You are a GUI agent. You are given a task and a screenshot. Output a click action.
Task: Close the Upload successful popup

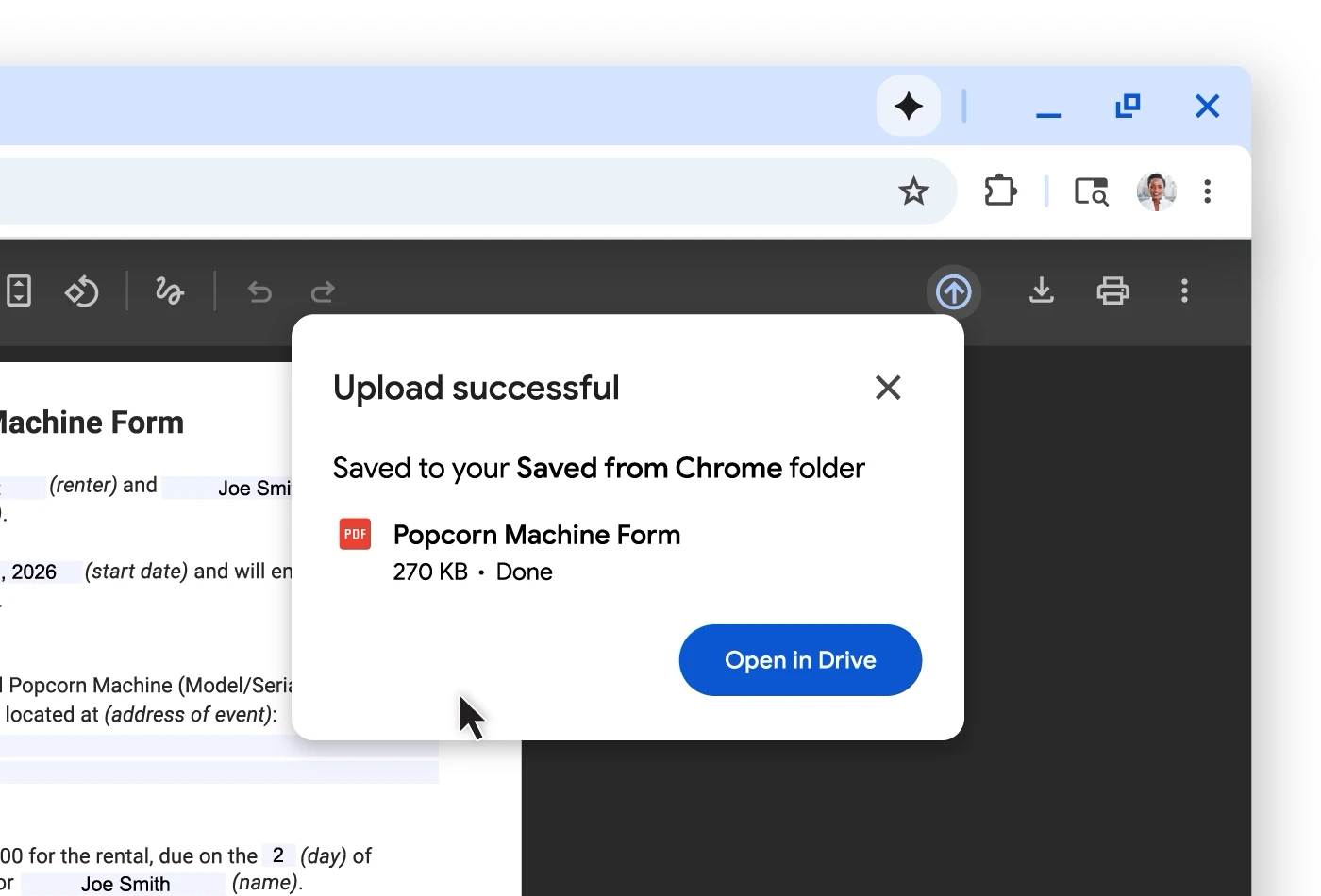(x=888, y=388)
